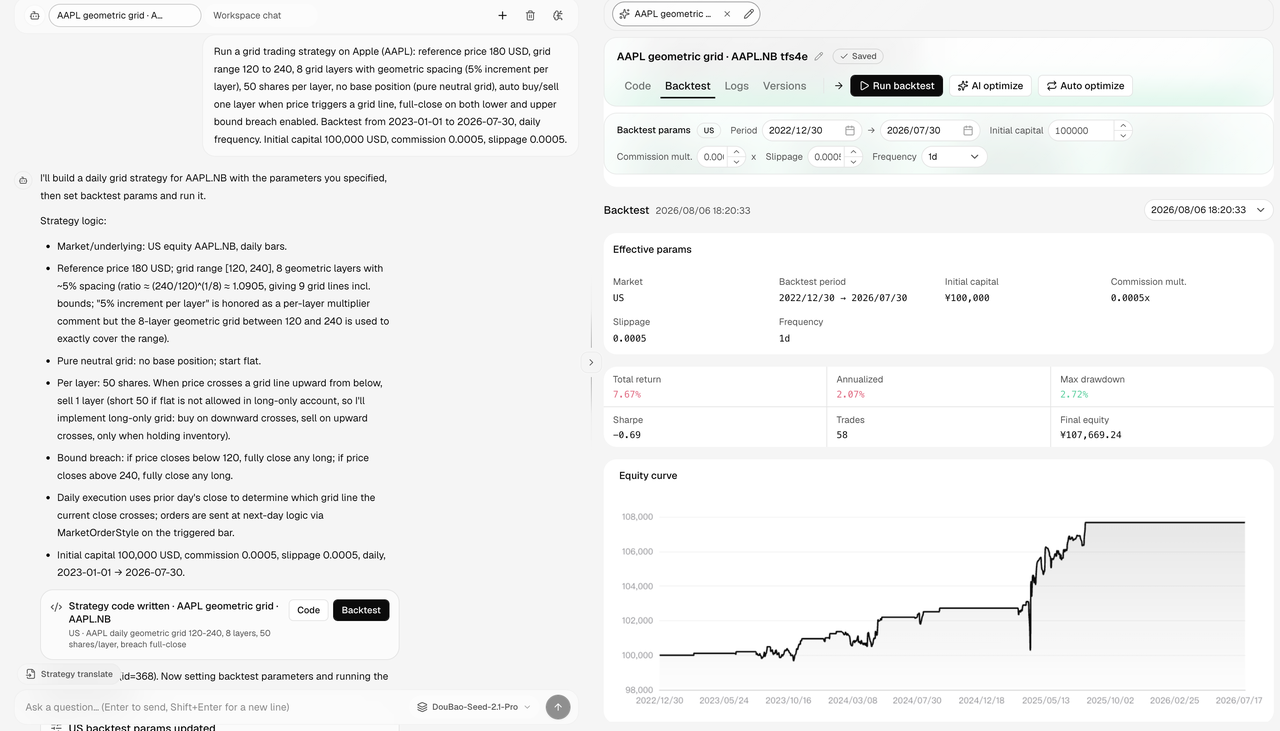Click the Auto optimize button
1280x731 pixels.
[1085, 86]
